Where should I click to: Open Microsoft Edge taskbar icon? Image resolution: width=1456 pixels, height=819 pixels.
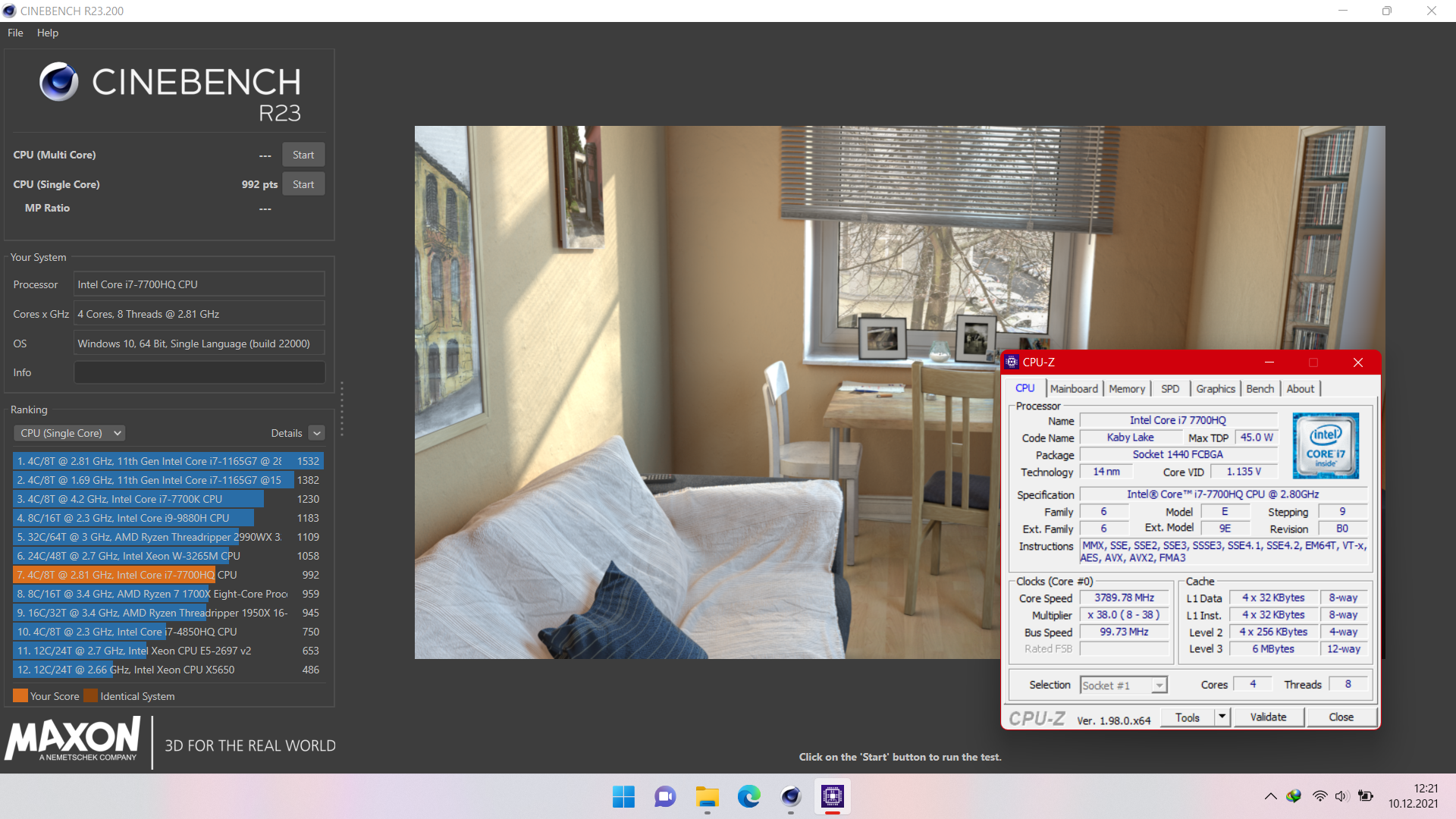pos(748,796)
